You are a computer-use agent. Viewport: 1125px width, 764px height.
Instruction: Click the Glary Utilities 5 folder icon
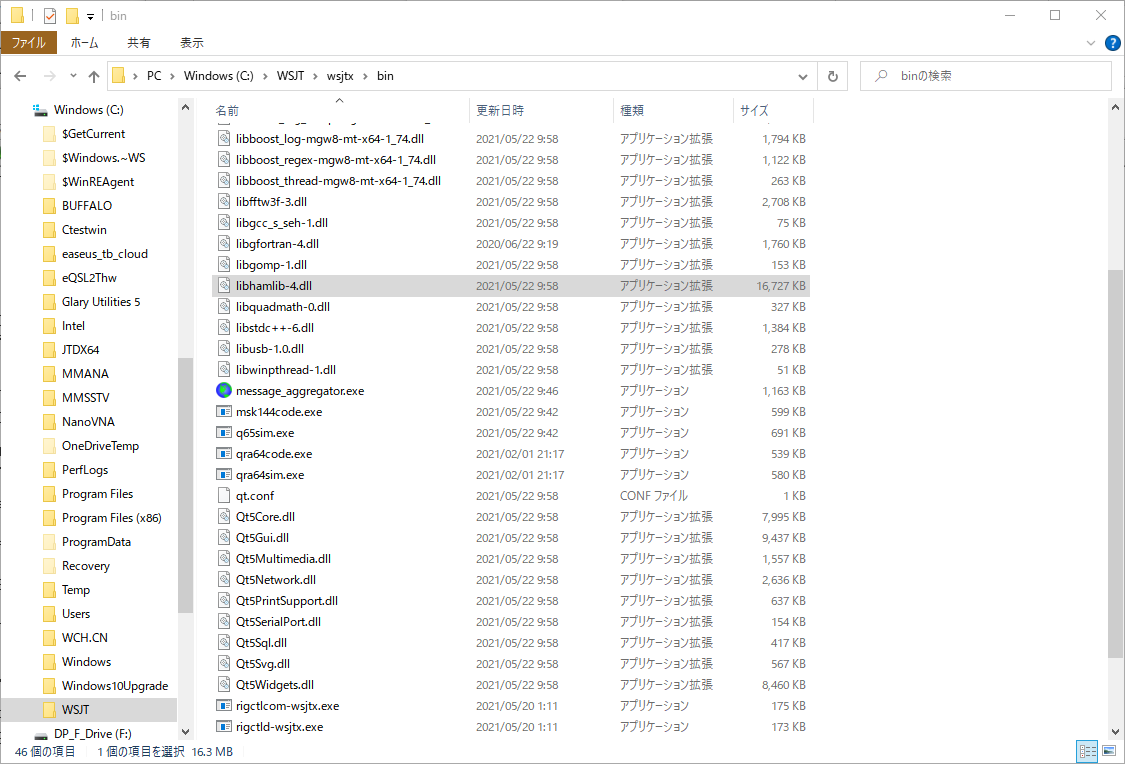50,302
